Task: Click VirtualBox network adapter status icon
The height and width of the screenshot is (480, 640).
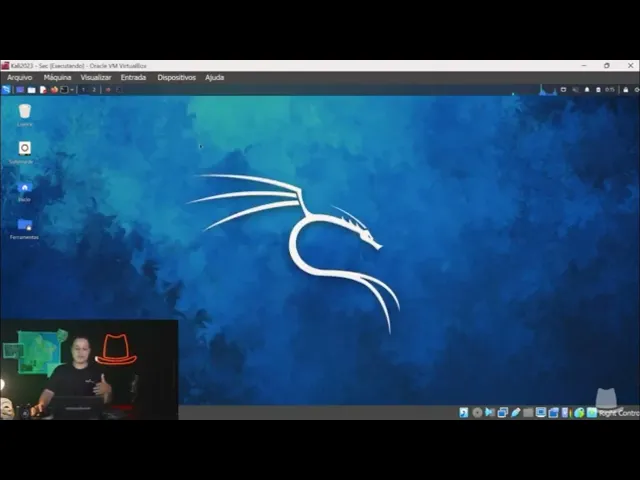Action: 502,412
